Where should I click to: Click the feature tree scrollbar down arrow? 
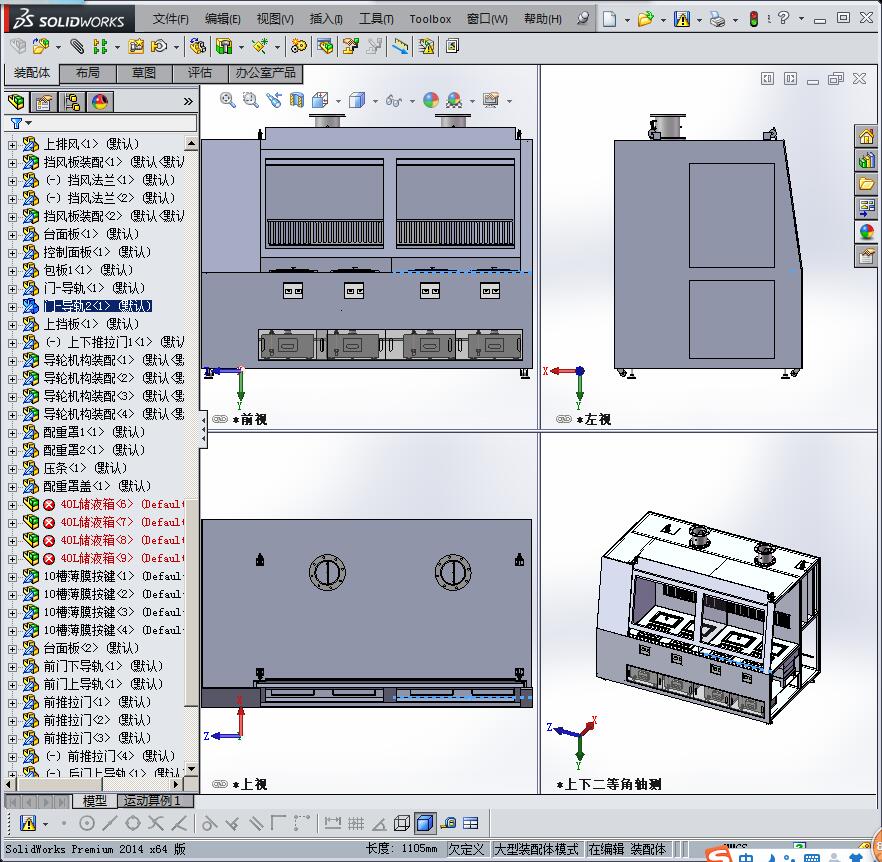coord(192,770)
